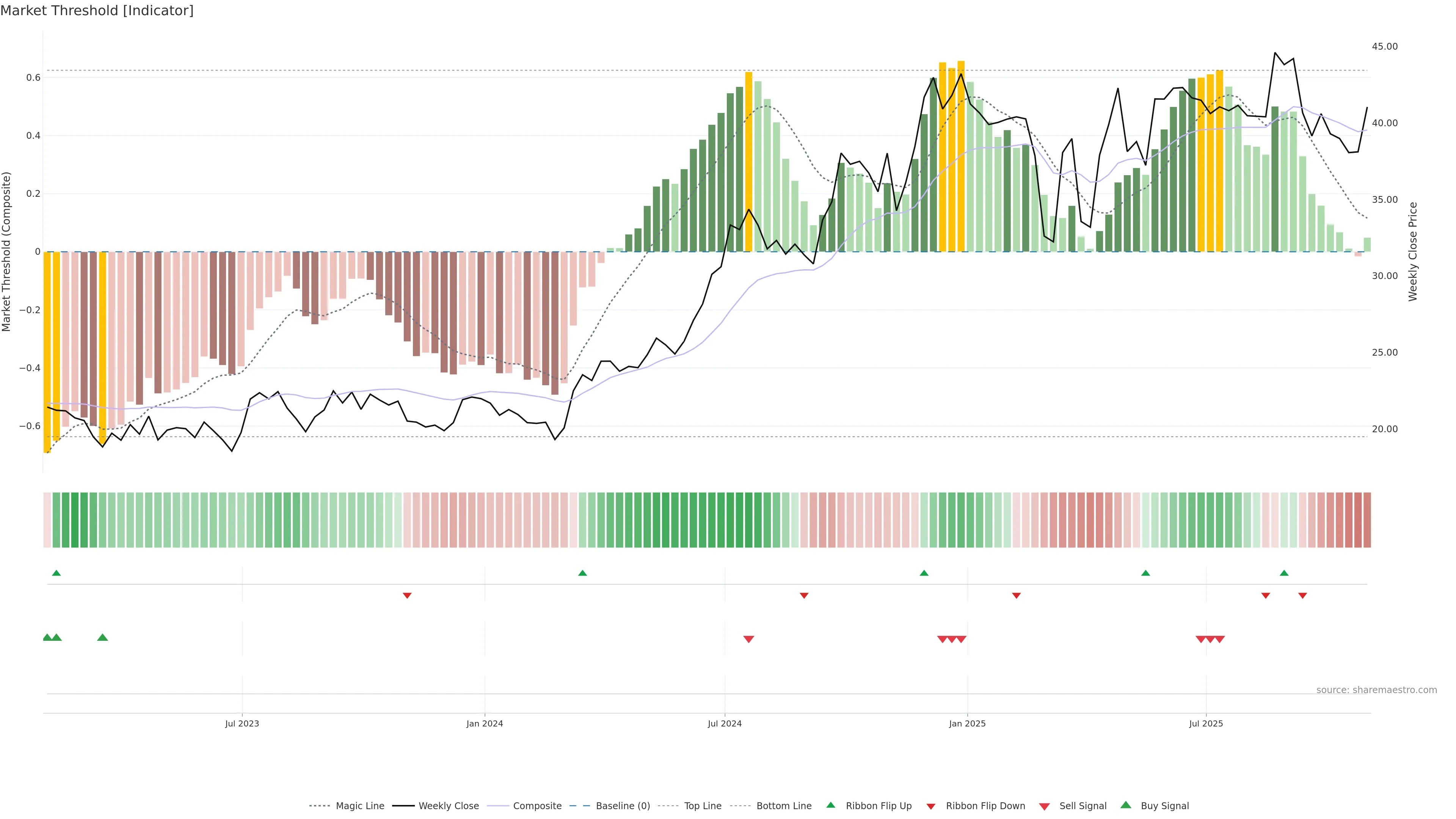Click the isolated third buy signal triangle
Screen dimensions: 1456x819
point(102,637)
